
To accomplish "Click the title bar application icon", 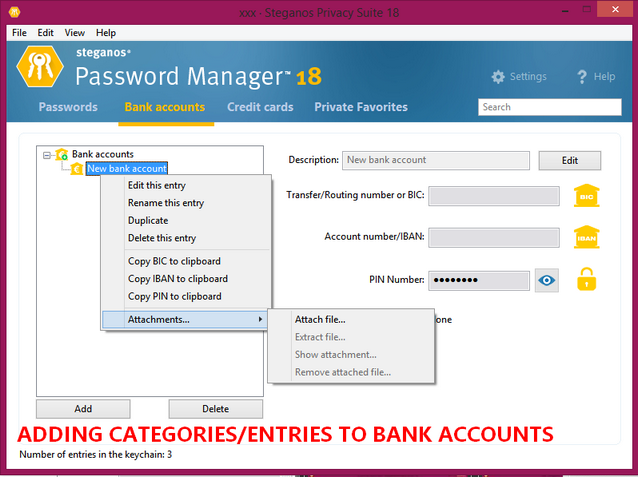I will pos(15,12).
